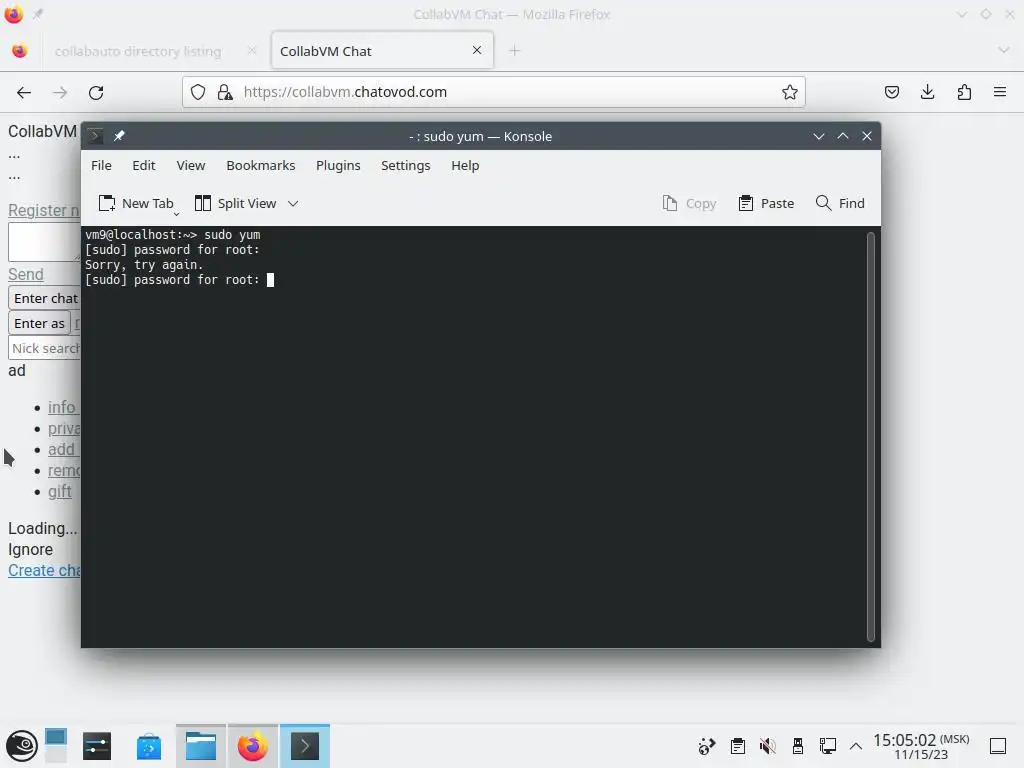
Task: Open the Firefox extensions icon
Action: click(x=964, y=92)
